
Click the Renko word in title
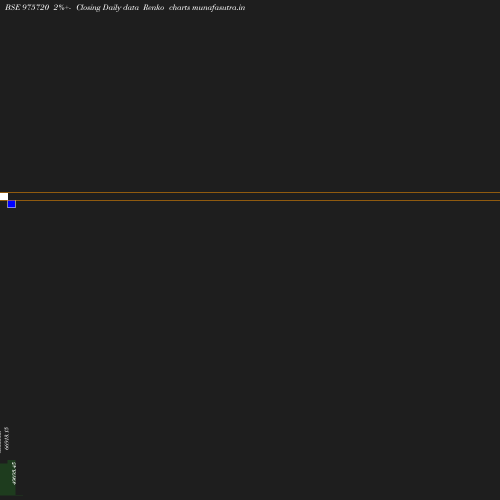point(154,7)
